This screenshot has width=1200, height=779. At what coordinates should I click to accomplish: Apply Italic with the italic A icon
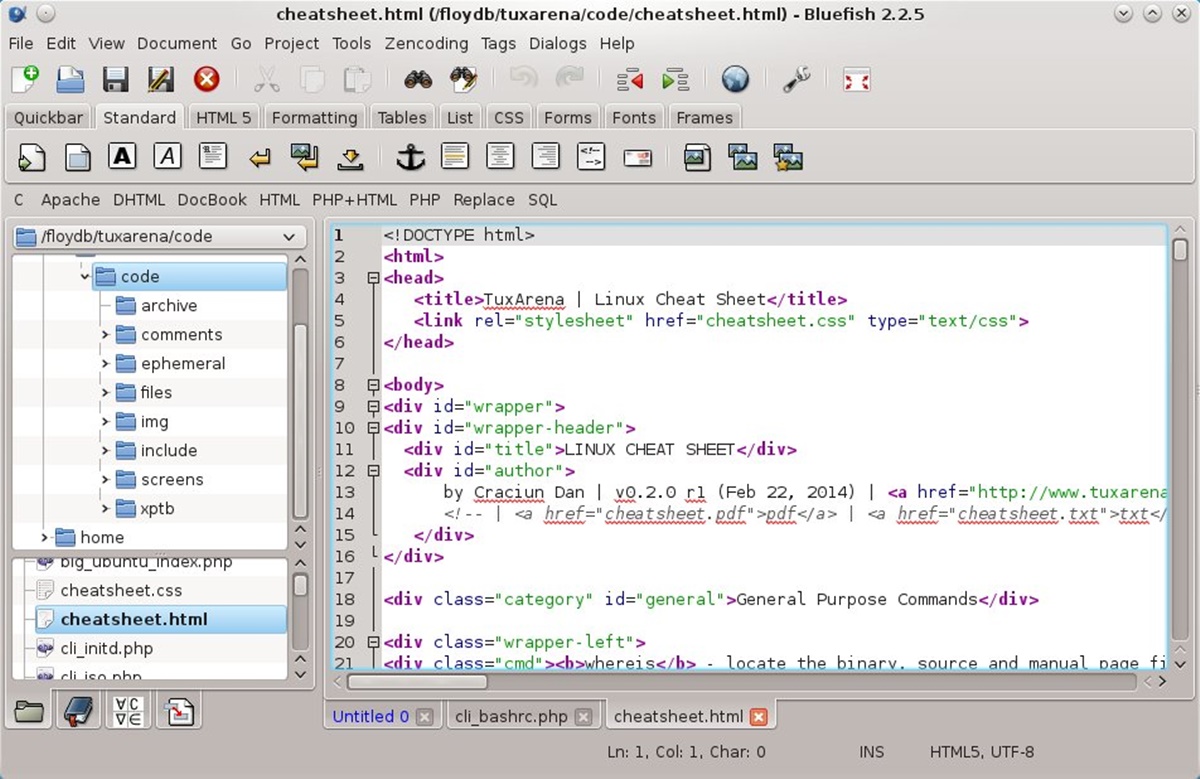167,157
